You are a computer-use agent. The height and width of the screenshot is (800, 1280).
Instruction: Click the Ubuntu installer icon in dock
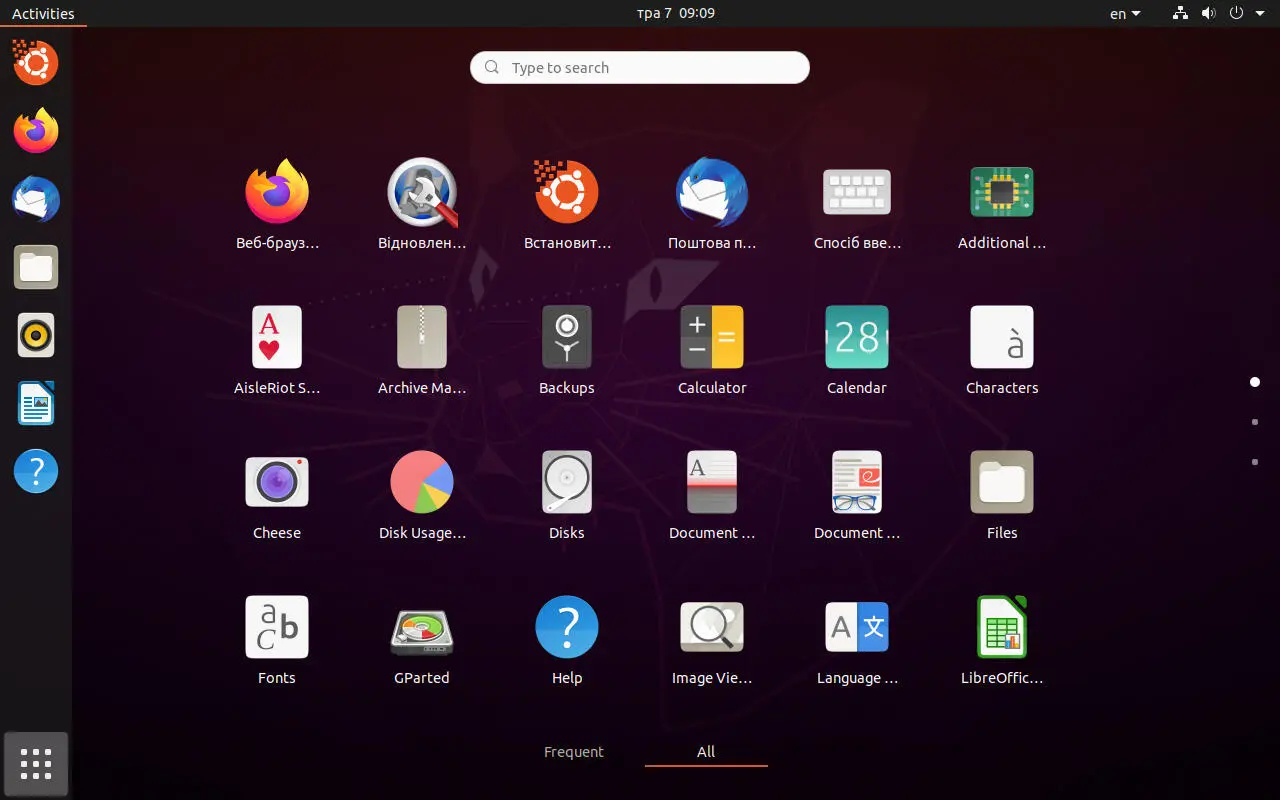pos(36,62)
